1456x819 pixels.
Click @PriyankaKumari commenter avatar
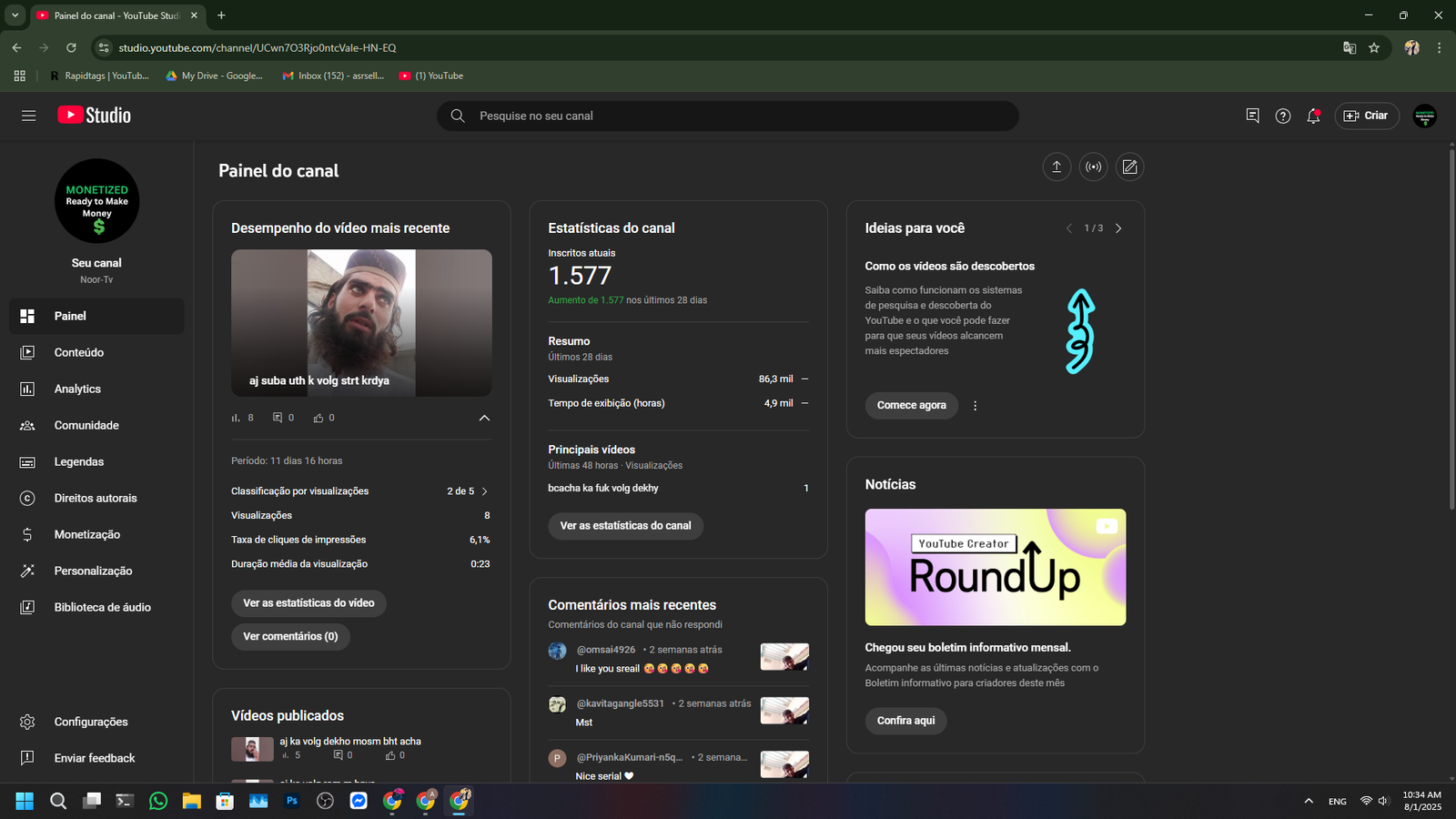point(557,758)
